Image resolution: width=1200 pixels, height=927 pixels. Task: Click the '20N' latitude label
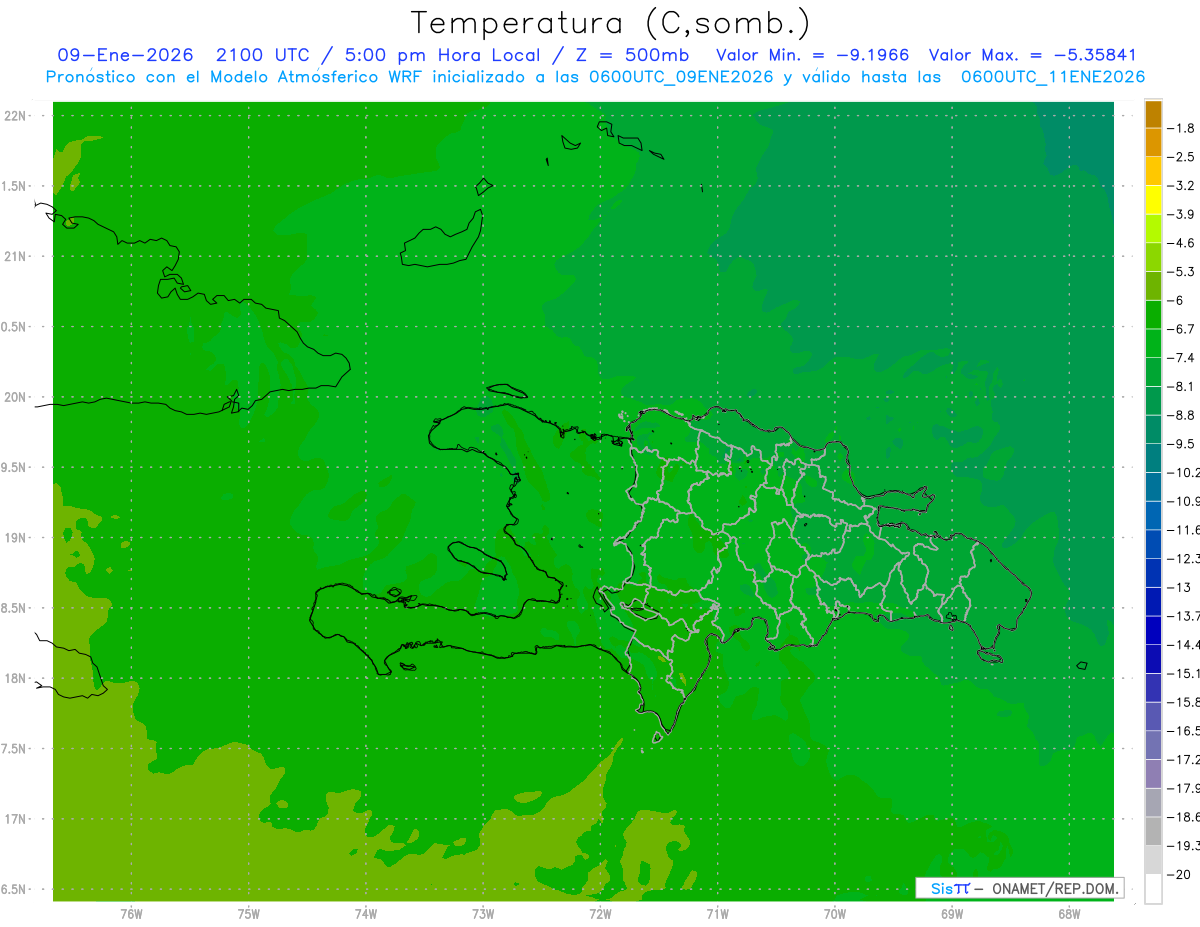click(x=14, y=397)
